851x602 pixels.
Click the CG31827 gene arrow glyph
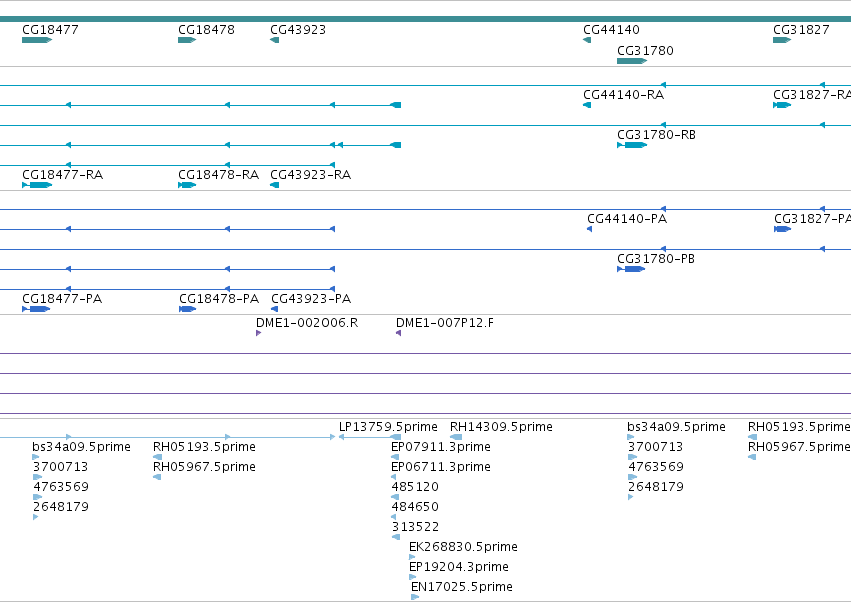(x=782, y=40)
